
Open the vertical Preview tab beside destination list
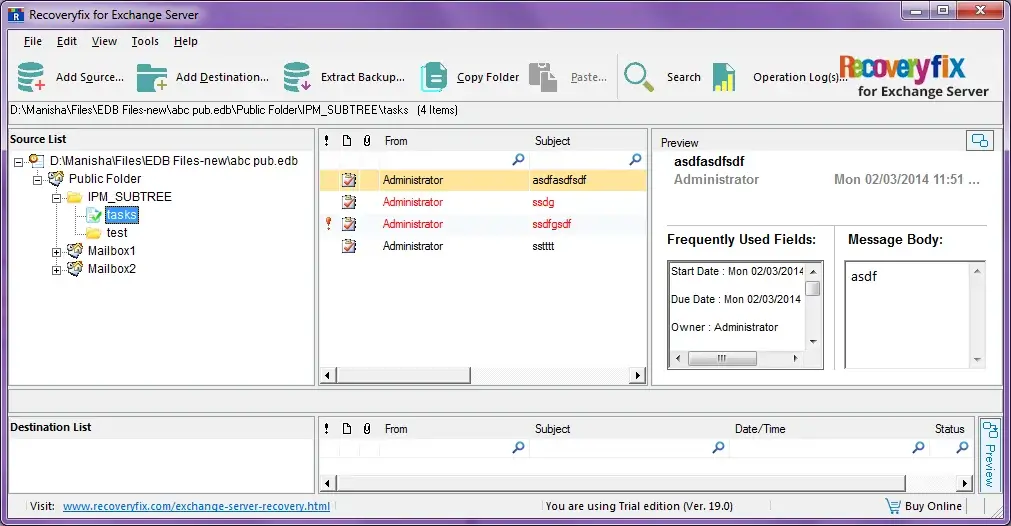(x=990, y=454)
